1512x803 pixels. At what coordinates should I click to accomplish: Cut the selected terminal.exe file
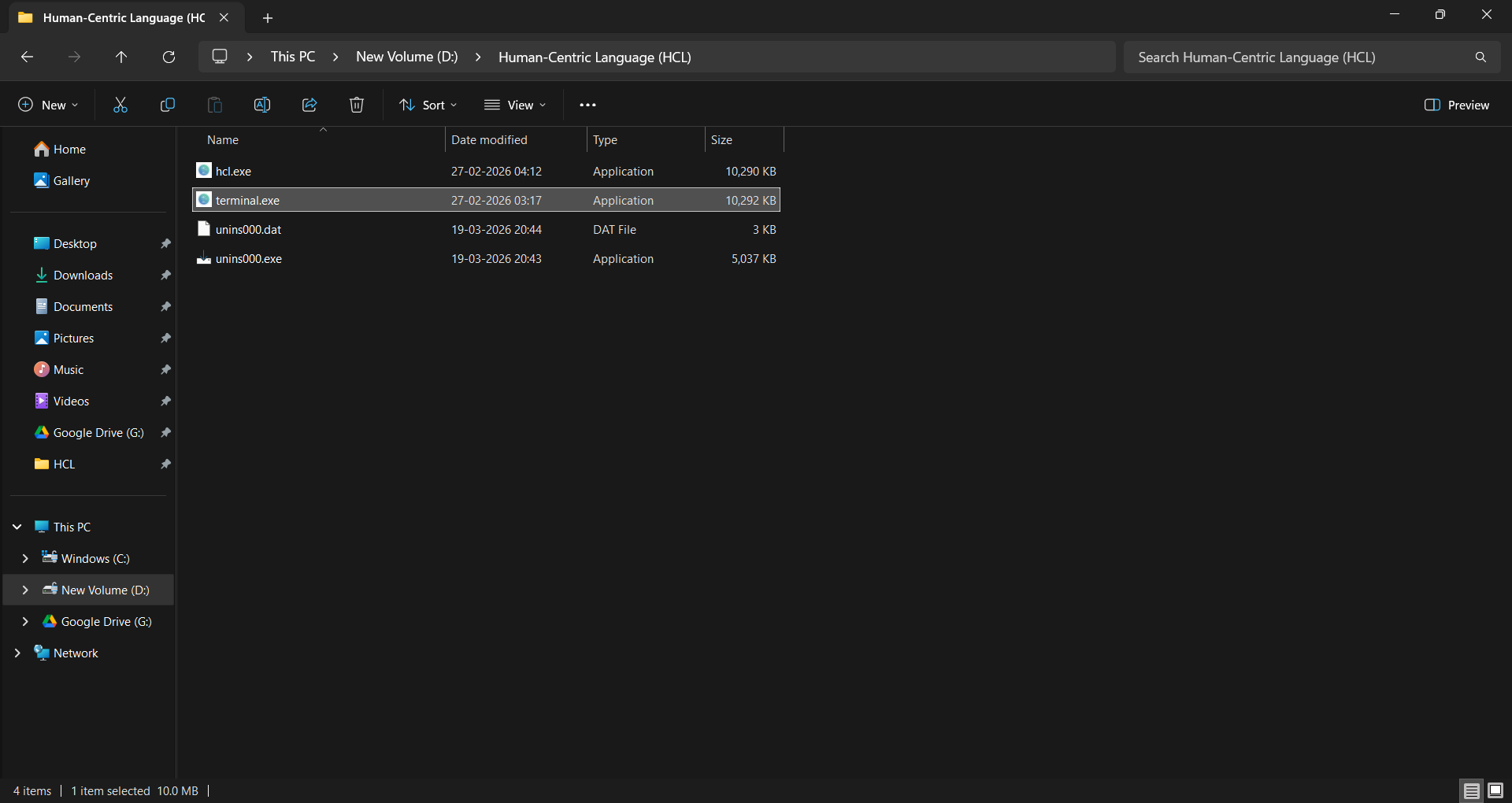coord(119,104)
